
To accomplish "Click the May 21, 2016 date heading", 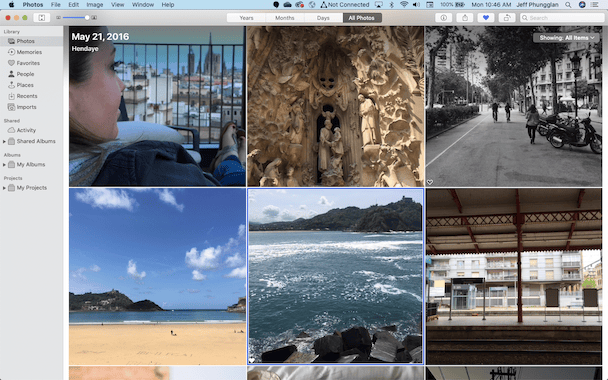I will tap(100, 37).
